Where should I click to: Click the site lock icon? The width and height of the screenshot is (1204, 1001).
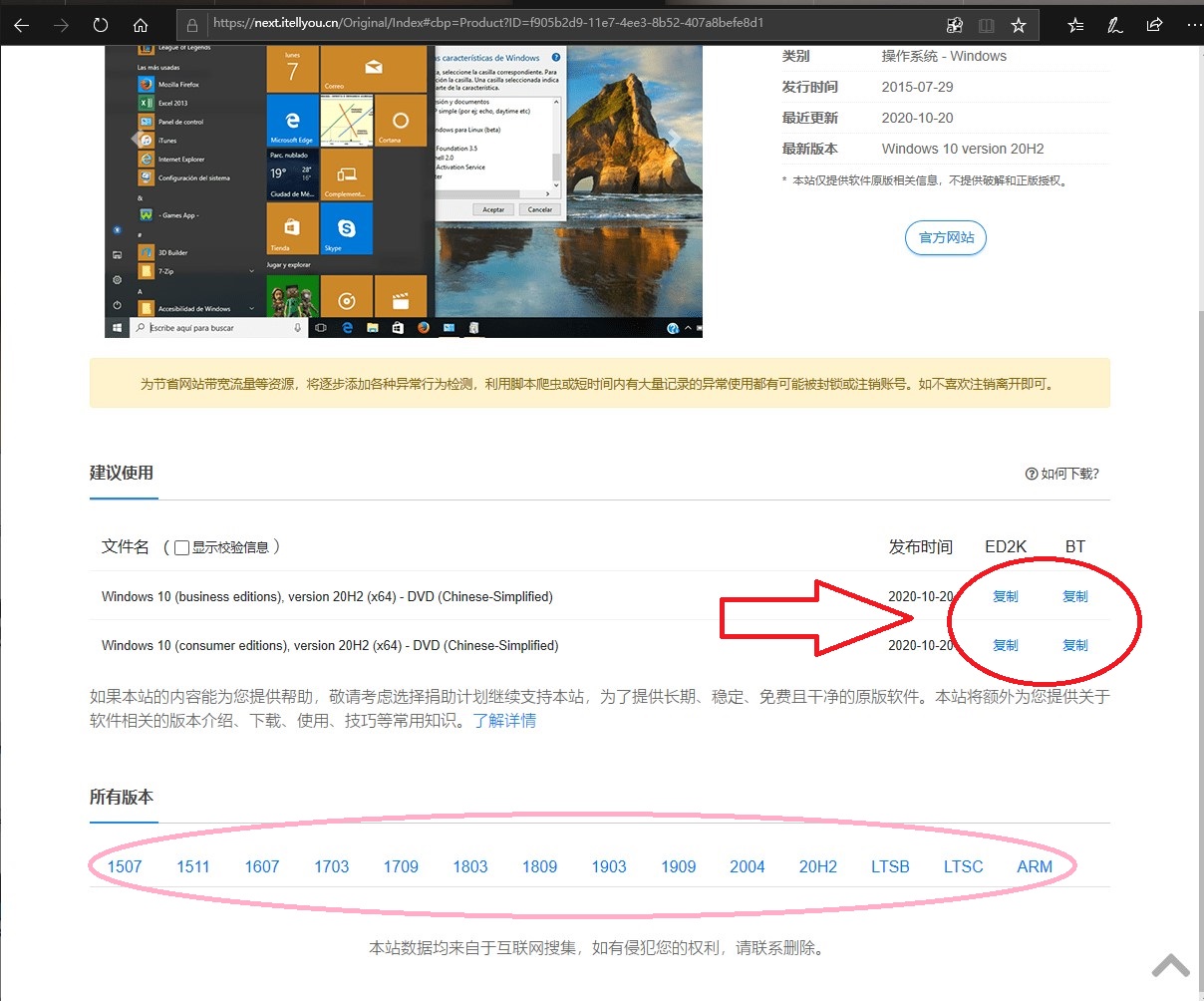pyautogui.click(x=192, y=25)
